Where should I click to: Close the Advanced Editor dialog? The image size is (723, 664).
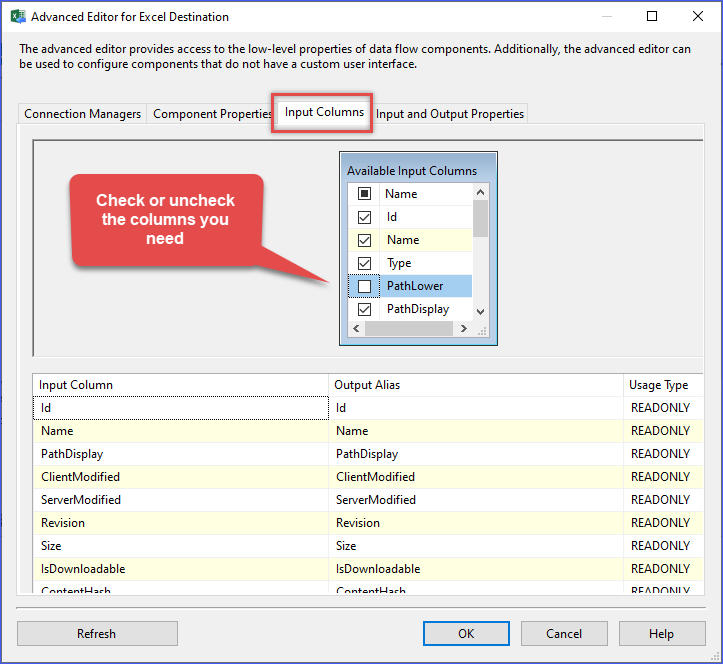click(x=698, y=16)
